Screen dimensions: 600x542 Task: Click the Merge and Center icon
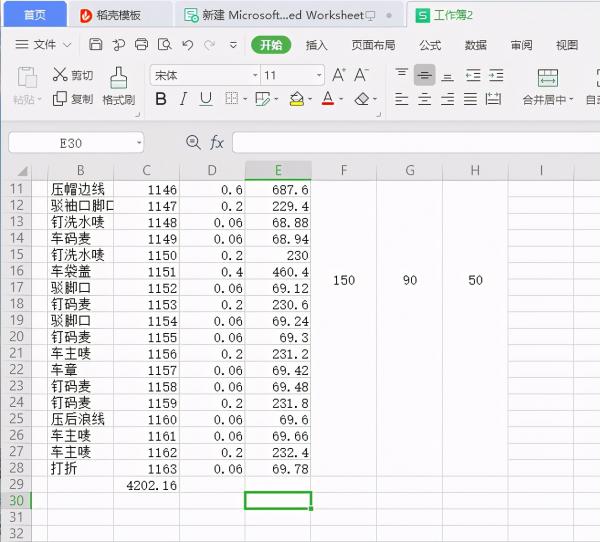click(548, 78)
